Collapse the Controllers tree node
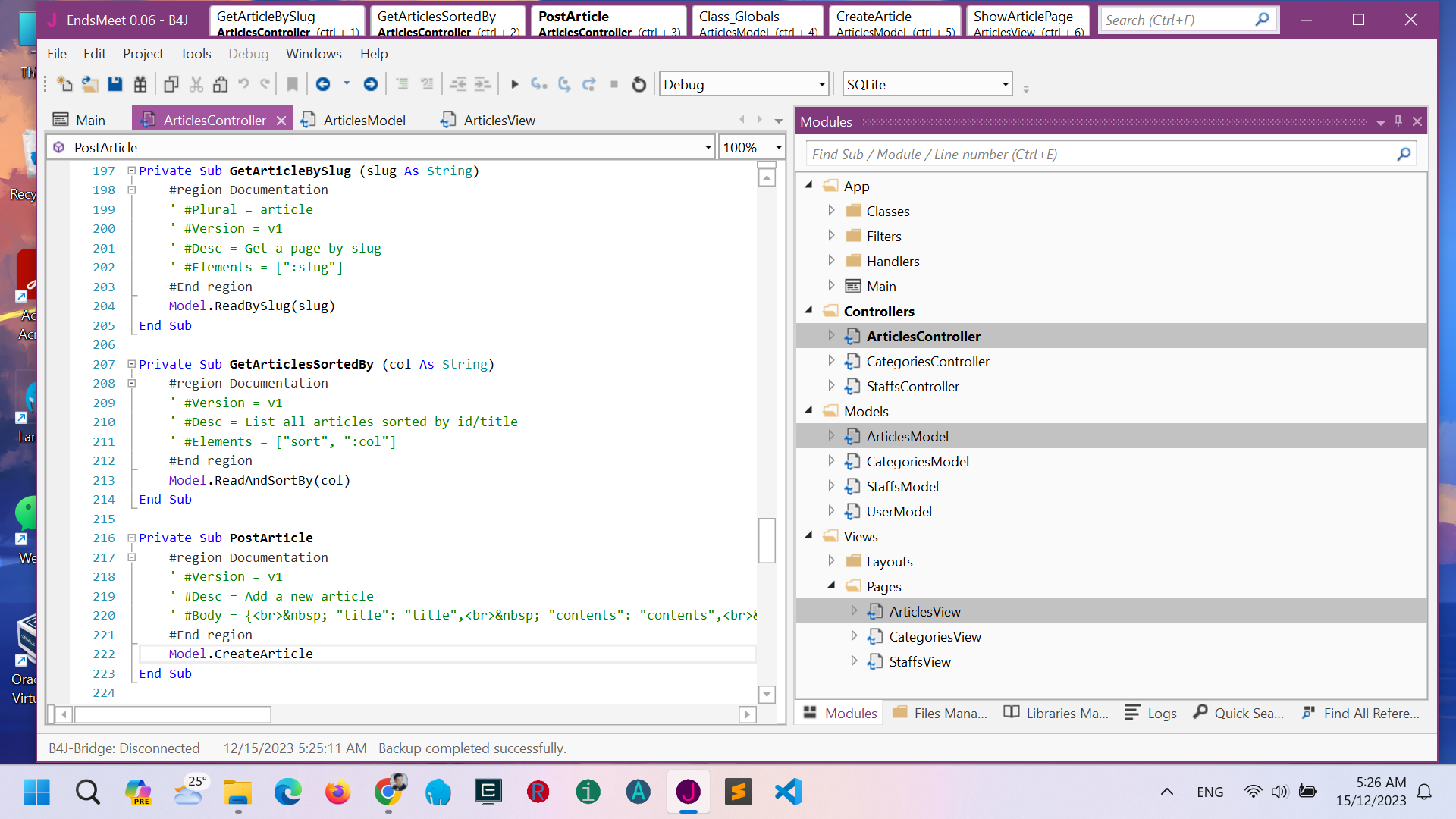This screenshot has width=1456, height=819. click(808, 310)
